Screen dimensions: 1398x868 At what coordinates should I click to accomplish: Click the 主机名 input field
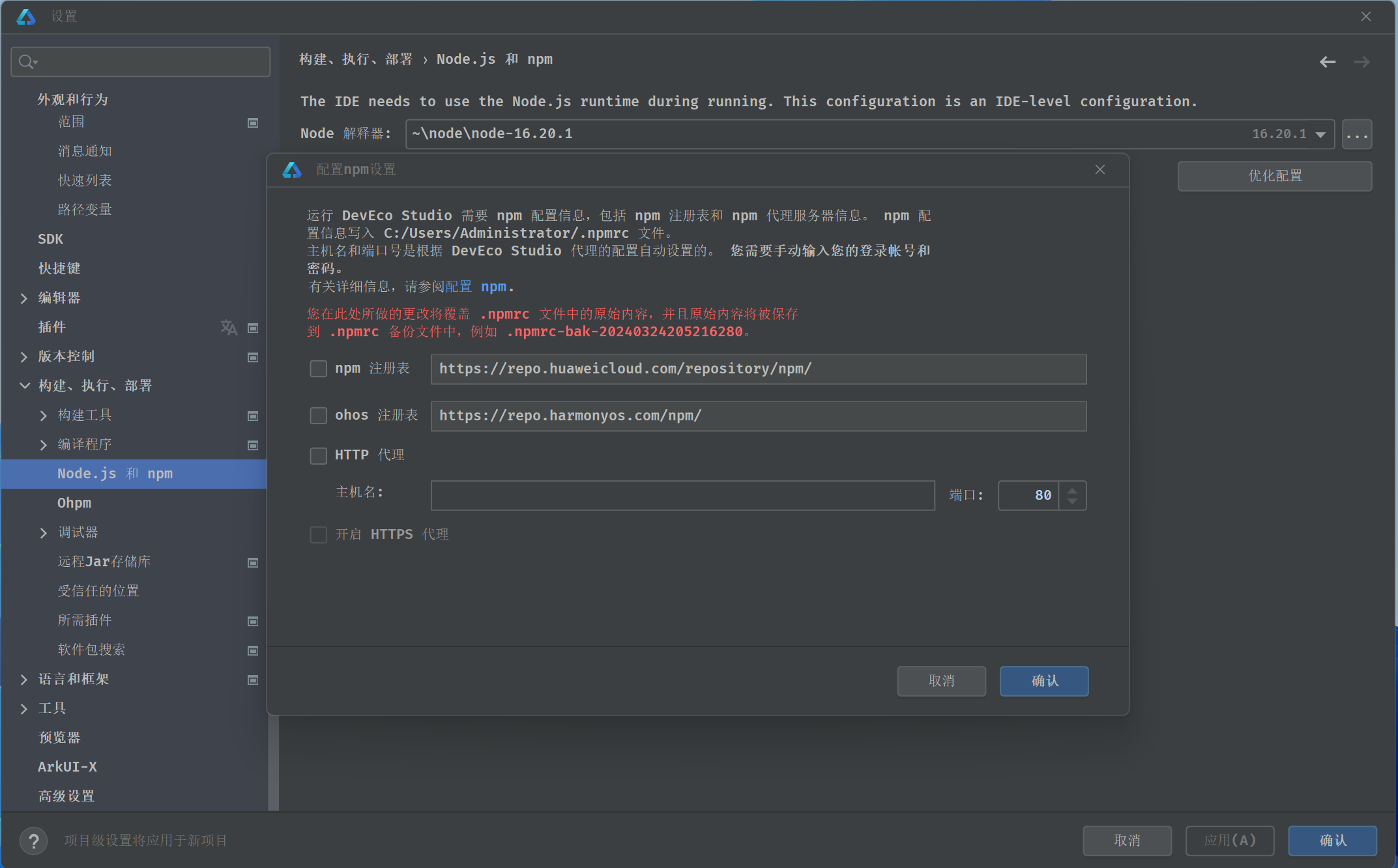tap(683, 495)
